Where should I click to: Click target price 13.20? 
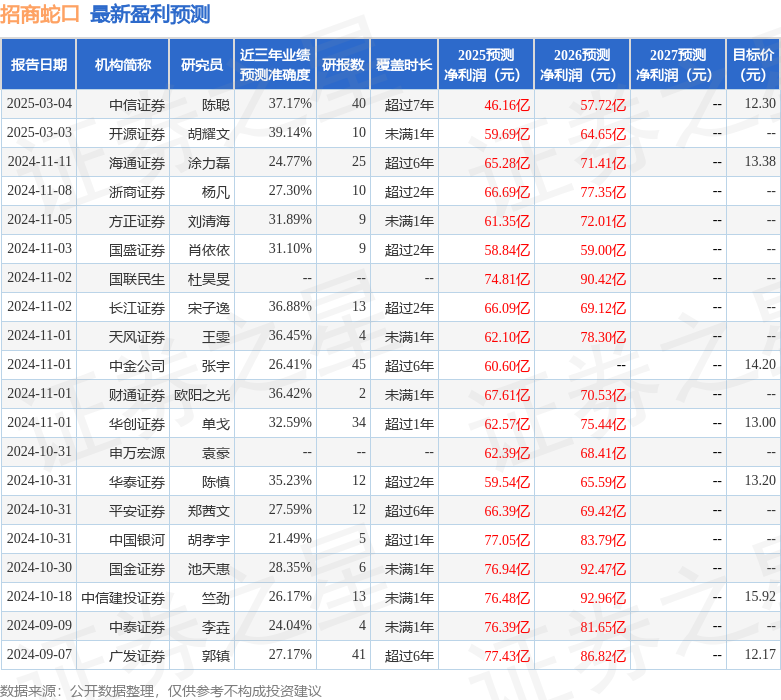tap(760, 480)
